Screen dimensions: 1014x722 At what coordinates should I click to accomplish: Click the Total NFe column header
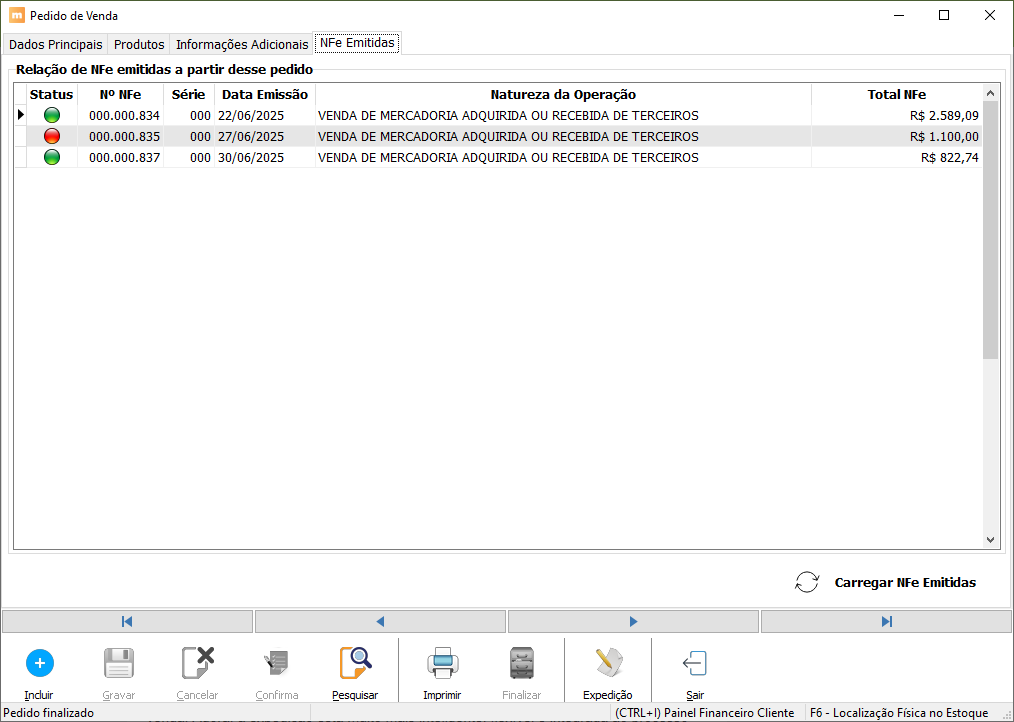coord(896,94)
